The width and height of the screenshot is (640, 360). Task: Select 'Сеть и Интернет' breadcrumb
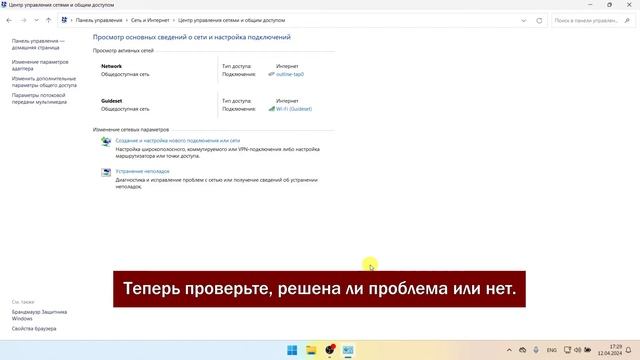click(150, 20)
